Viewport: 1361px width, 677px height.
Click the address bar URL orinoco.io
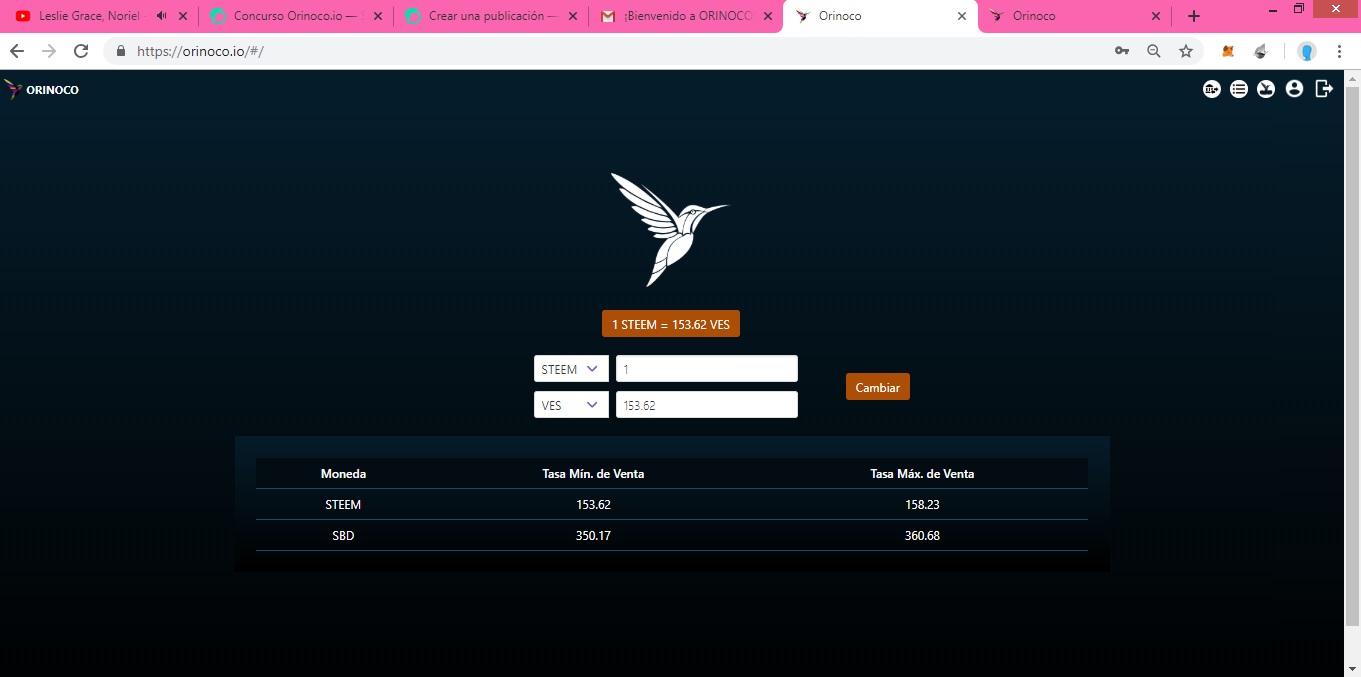pyautogui.click(x=200, y=51)
